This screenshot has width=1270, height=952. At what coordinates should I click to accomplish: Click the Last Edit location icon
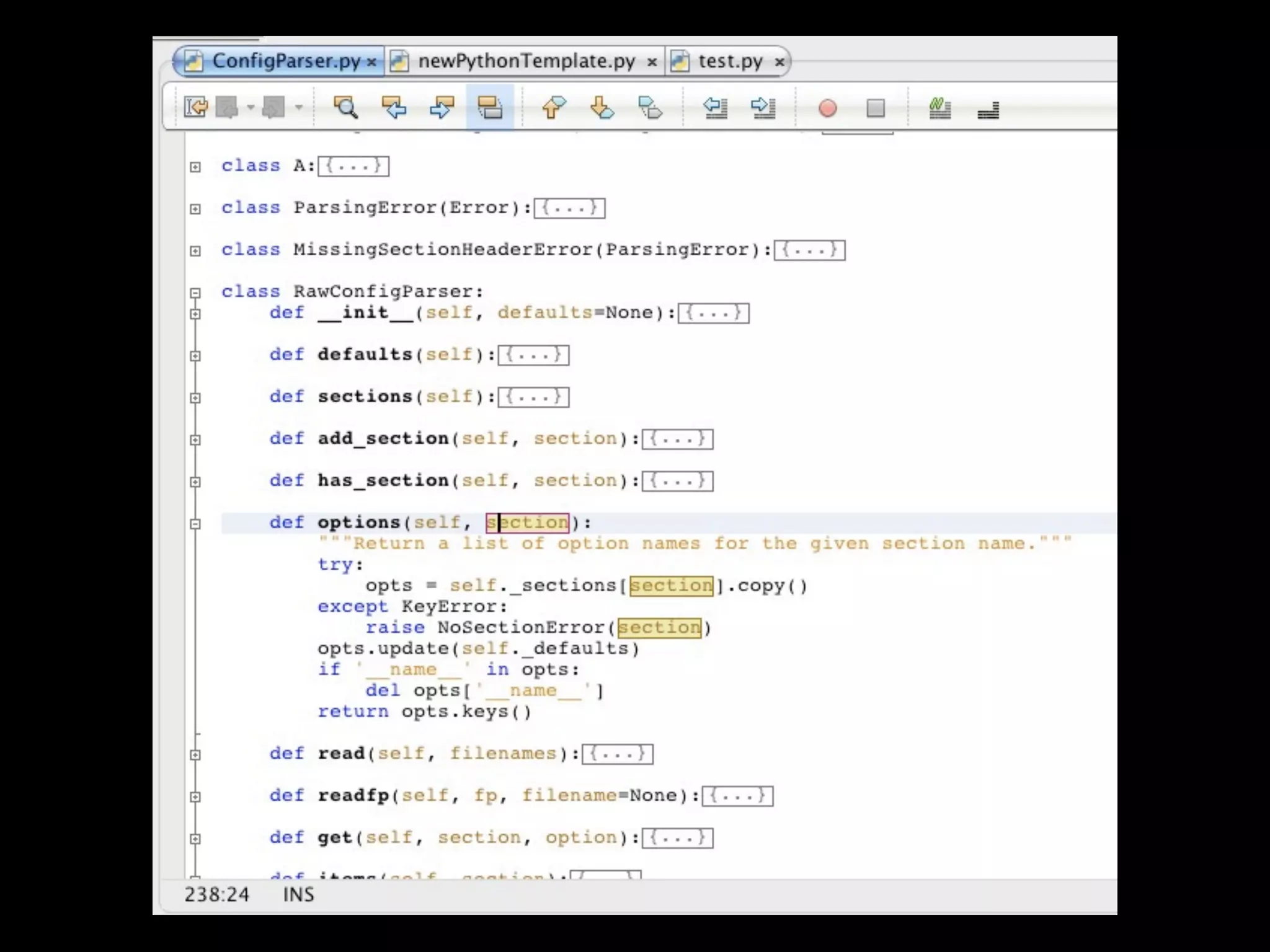click(197, 108)
